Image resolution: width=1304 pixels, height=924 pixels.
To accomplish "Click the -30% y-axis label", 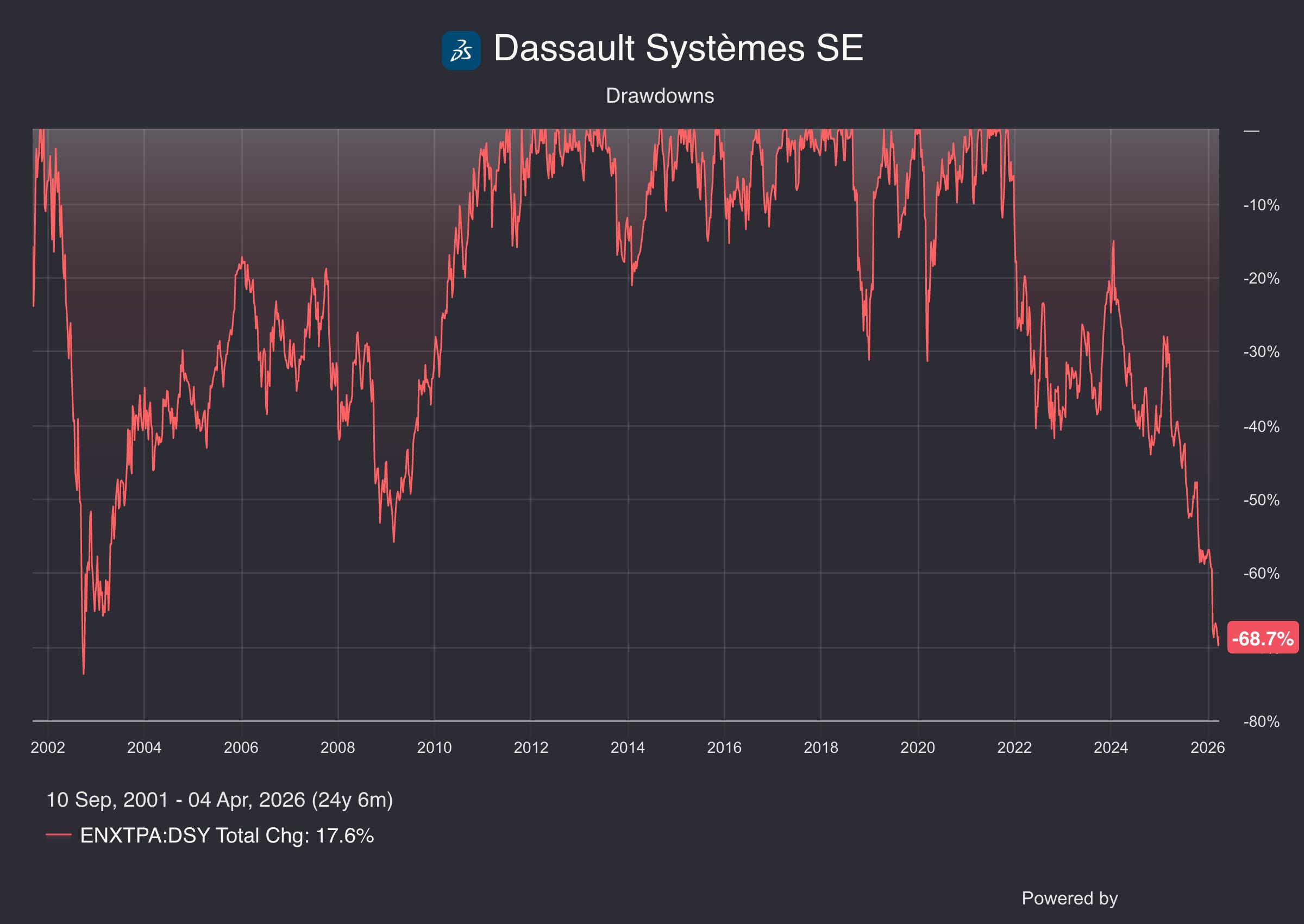I will pos(1261,351).
